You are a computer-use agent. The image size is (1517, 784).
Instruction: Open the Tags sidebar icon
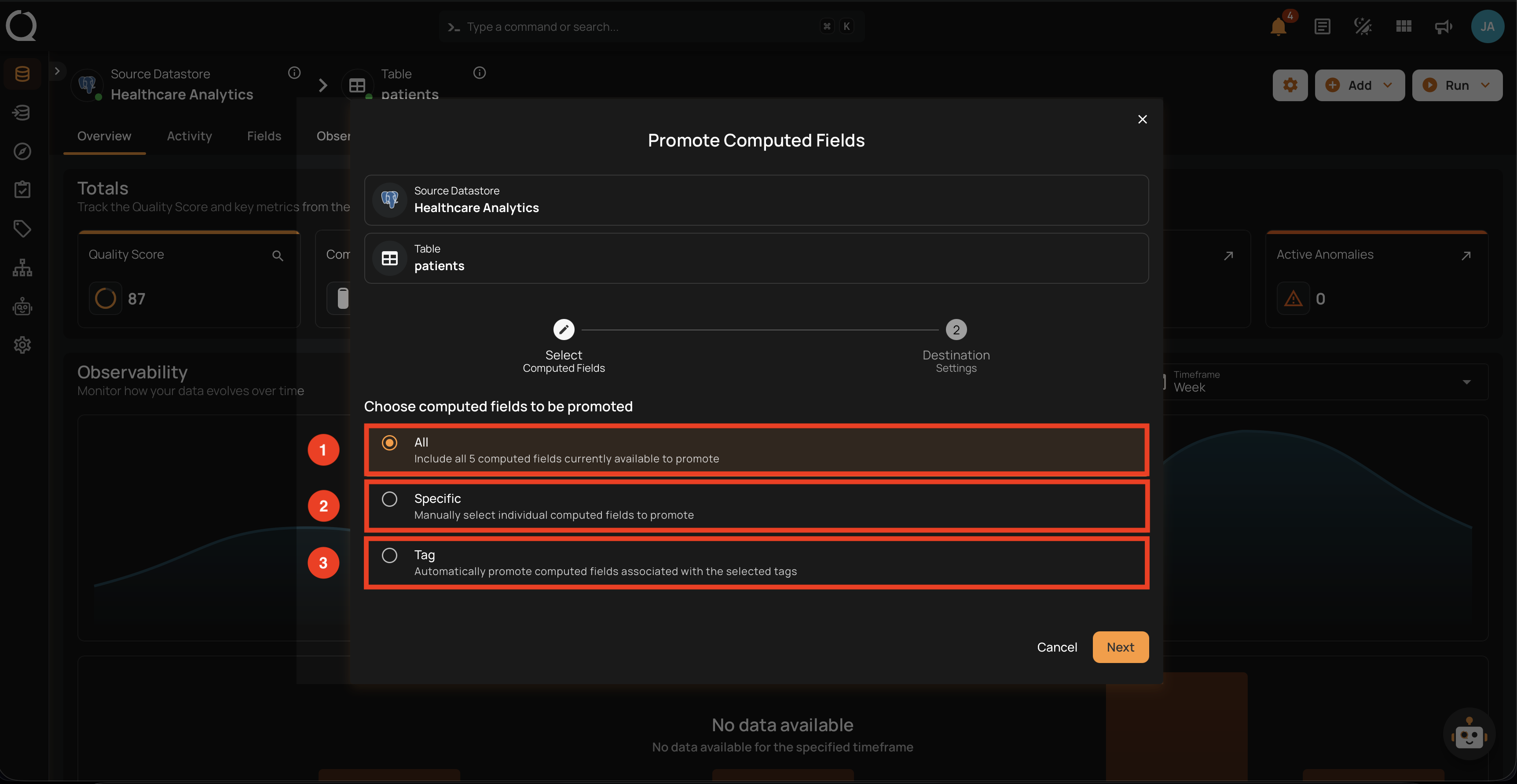coord(22,228)
